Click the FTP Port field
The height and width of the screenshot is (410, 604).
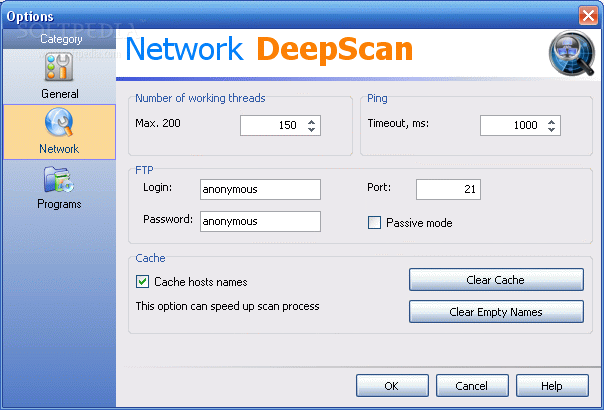click(x=448, y=189)
